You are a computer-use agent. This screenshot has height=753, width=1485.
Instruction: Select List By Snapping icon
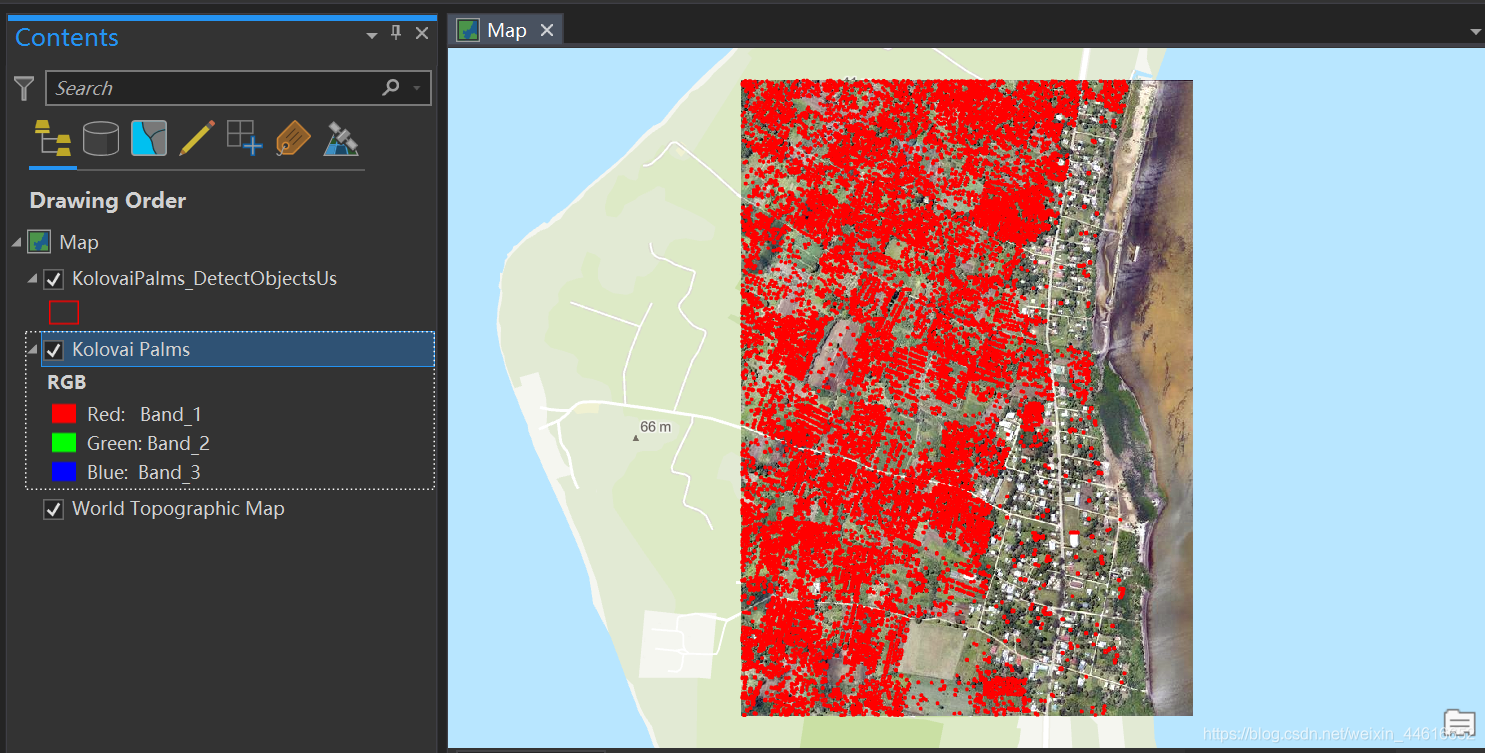point(245,138)
